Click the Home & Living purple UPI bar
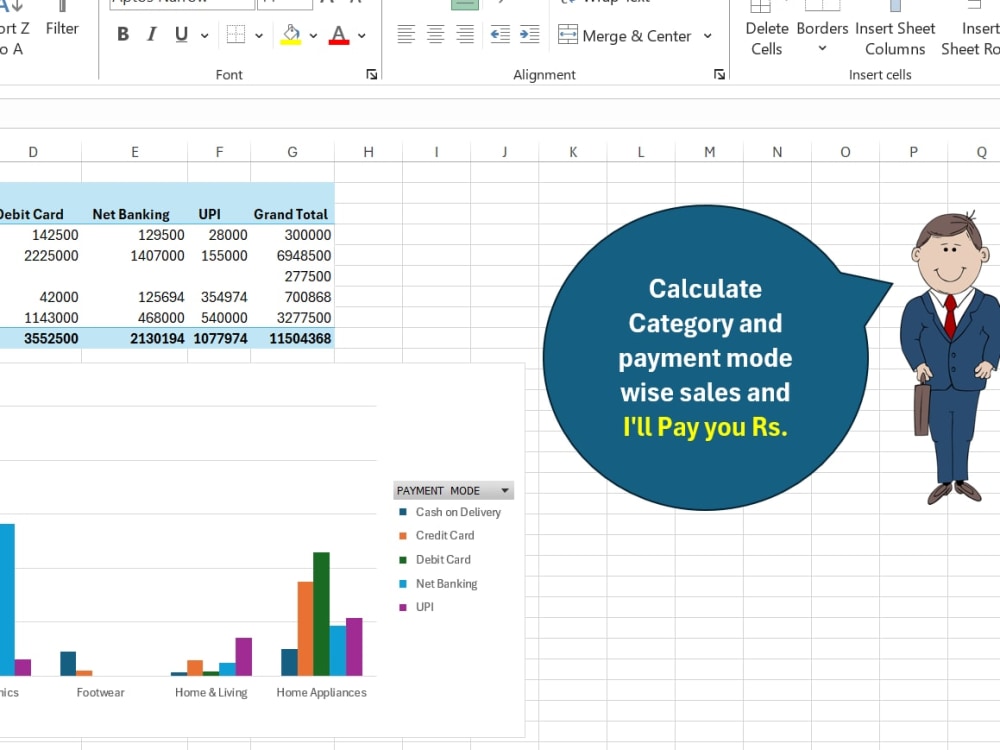1000x750 pixels. pyautogui.click(x=244, y=656)
